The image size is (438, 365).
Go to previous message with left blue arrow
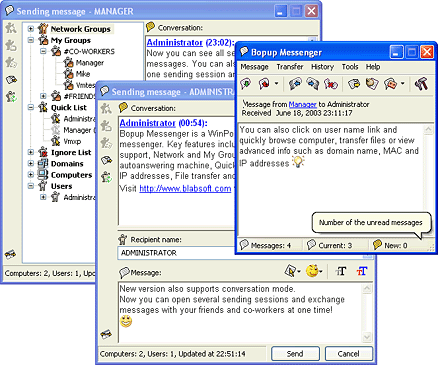coord(295,84)
